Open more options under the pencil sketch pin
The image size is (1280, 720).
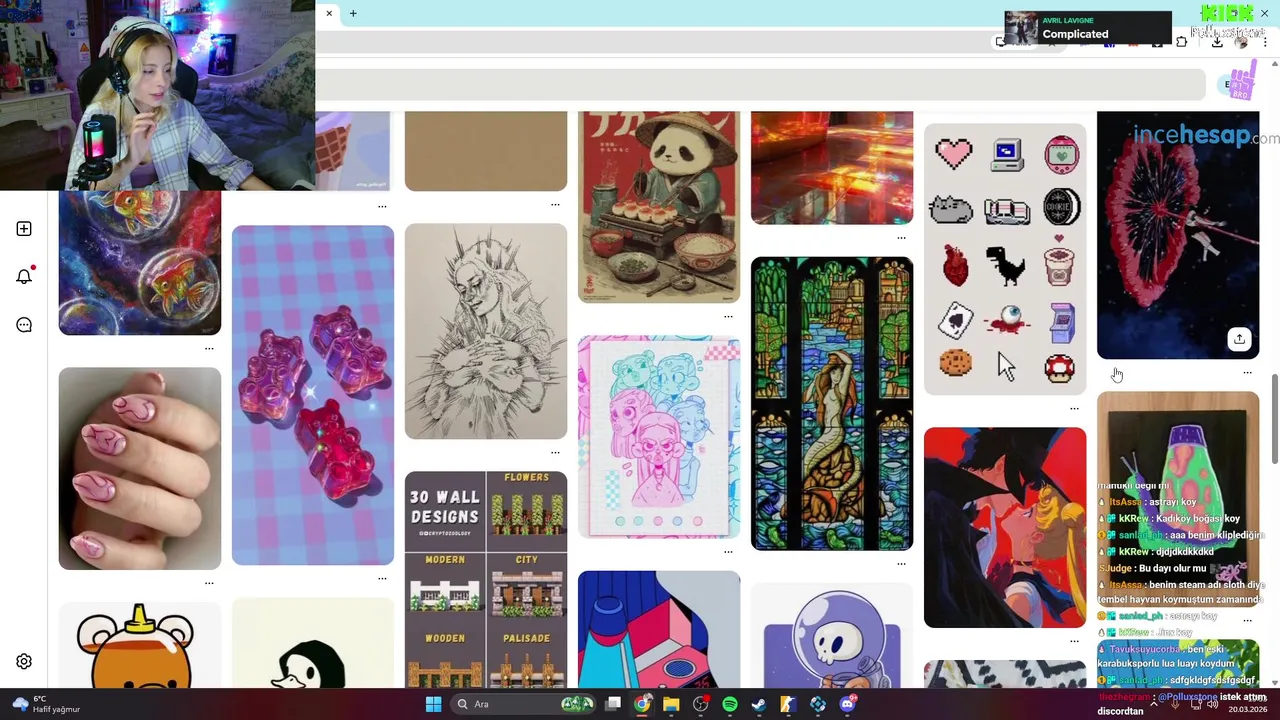(555, 452)
